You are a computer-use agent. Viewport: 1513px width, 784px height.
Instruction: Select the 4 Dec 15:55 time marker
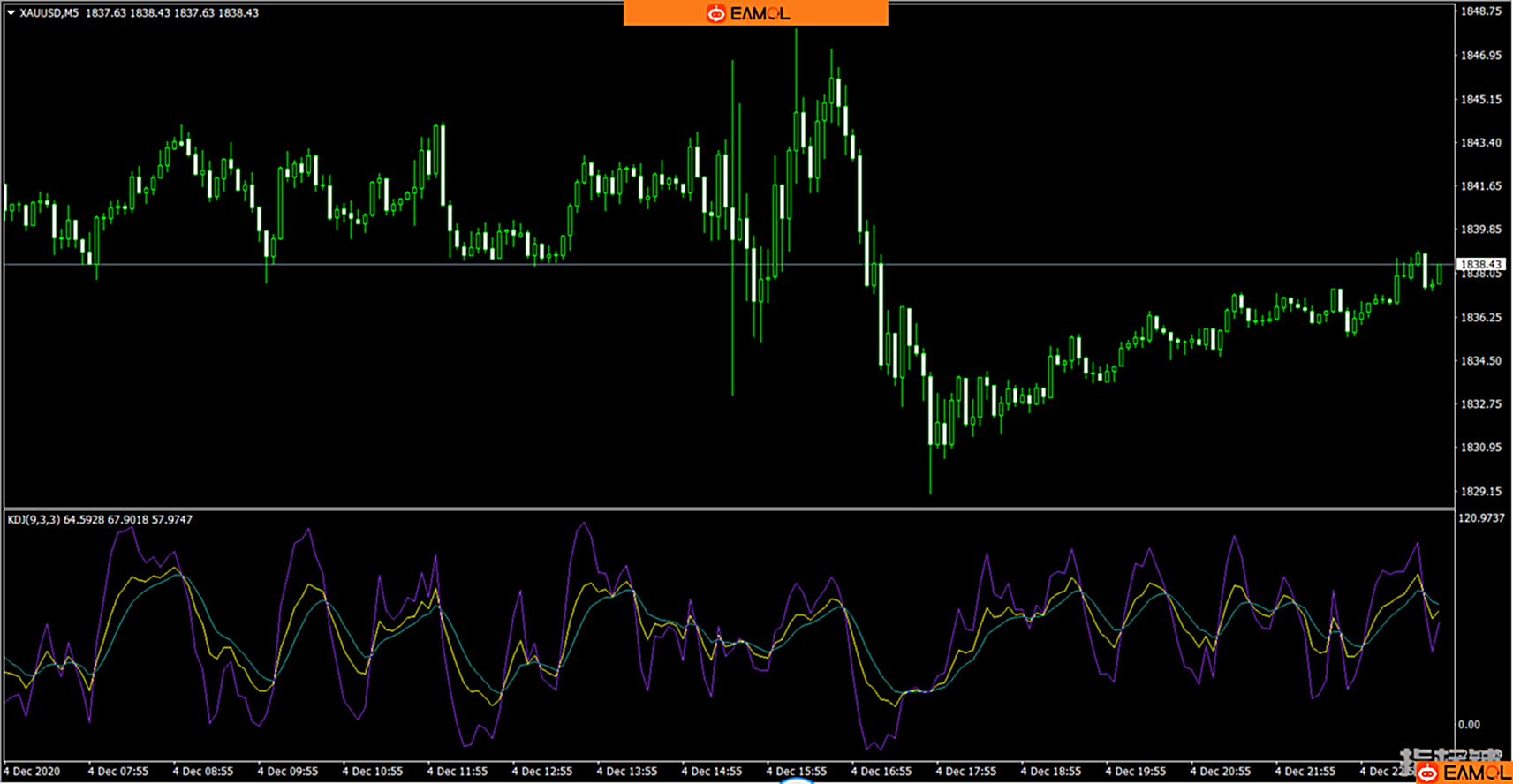797,772
